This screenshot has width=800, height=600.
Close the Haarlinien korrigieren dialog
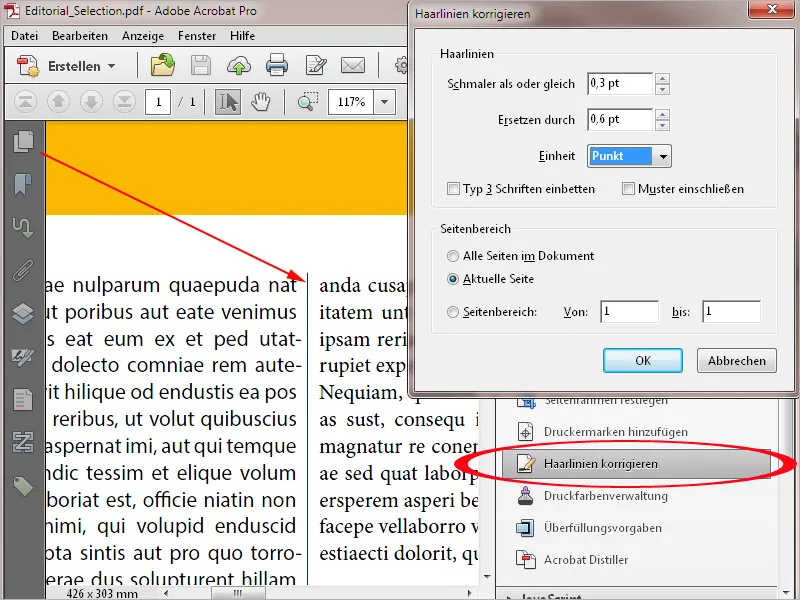click(x=772, y=10)
